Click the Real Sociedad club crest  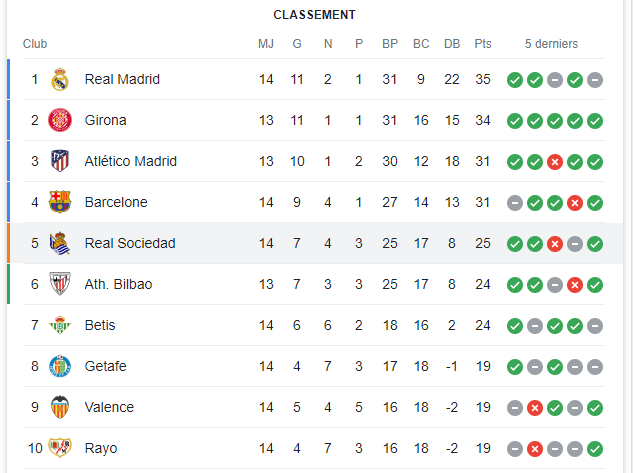click(x=60, y=243)
